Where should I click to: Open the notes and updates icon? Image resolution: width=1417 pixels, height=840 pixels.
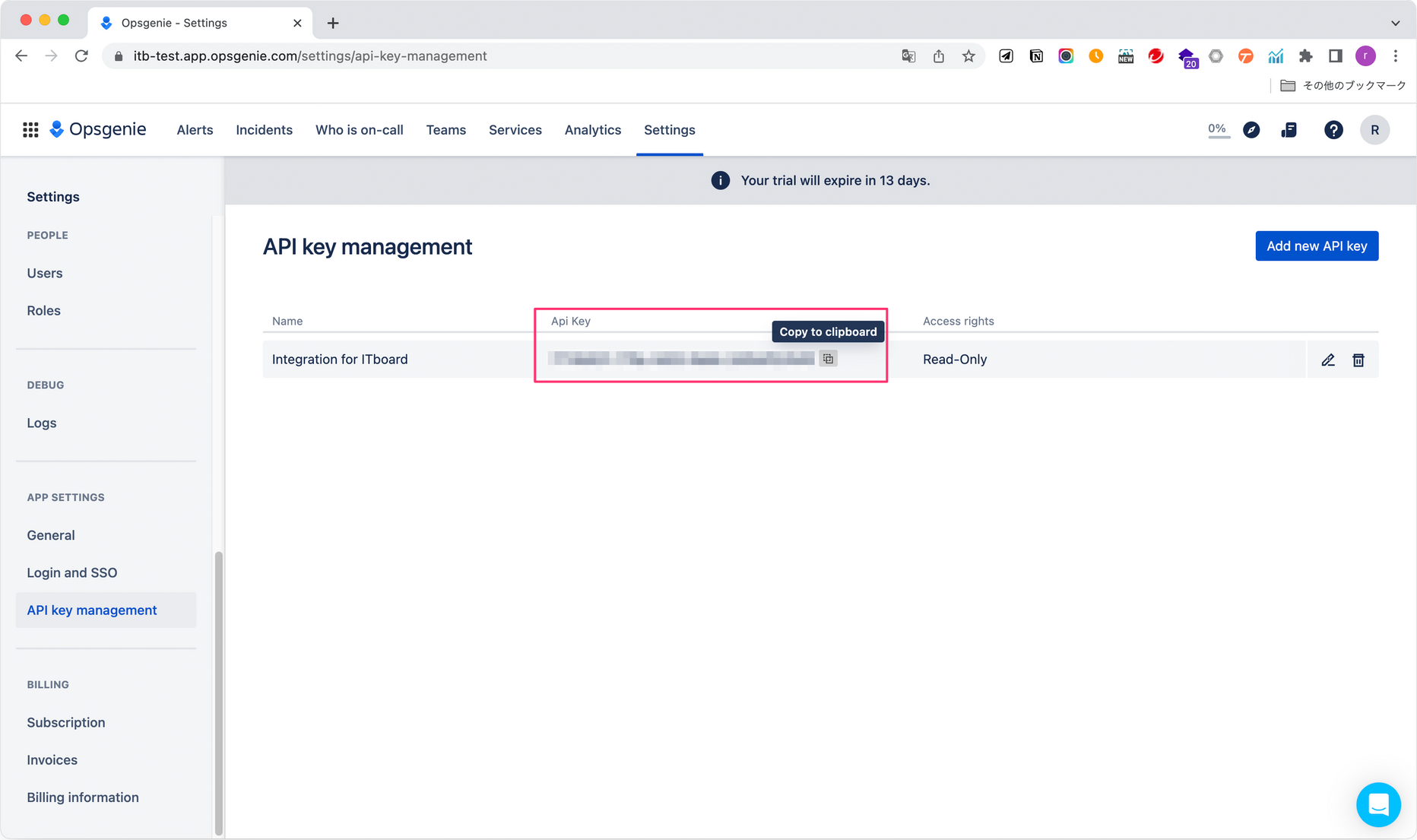[1289, 130]
